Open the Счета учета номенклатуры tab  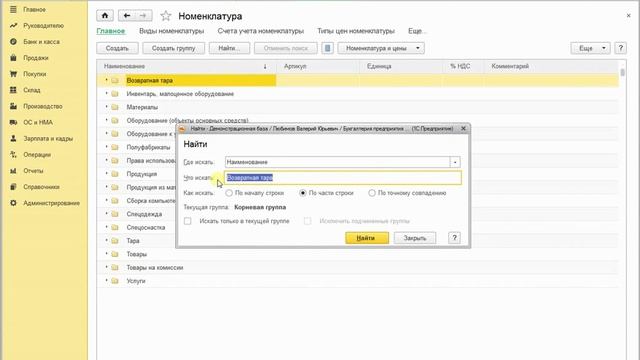point(260,31)
